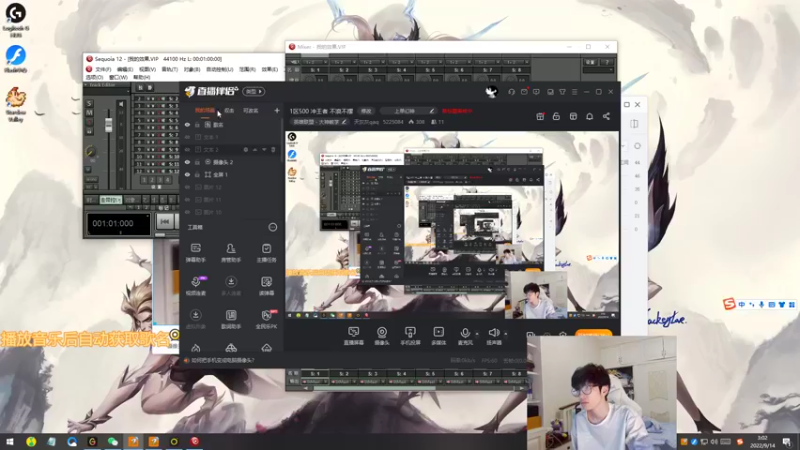Open the 虚拟形象 virtual avatar tool
800x450 pixels.
pos(195,319)
